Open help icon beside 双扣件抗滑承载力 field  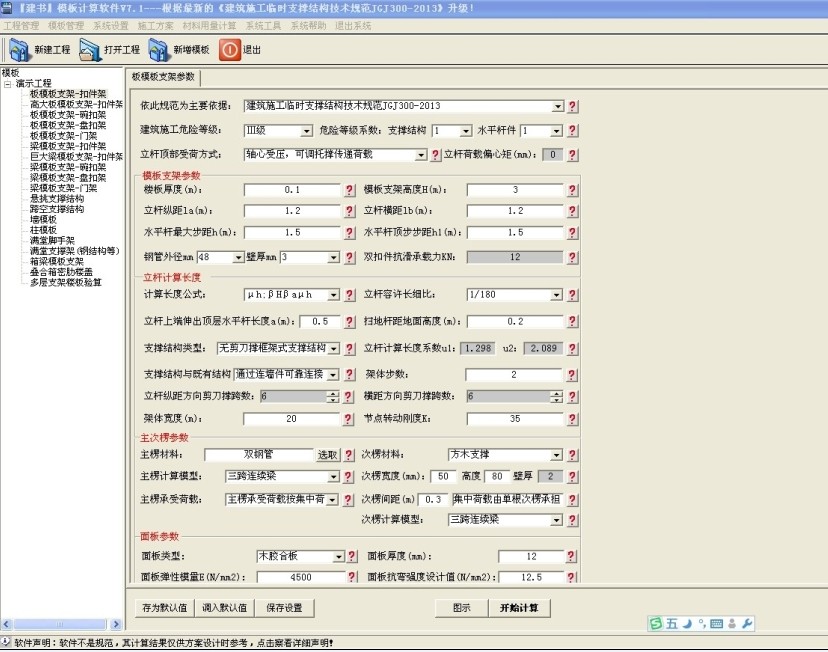[x=572, y=258]
